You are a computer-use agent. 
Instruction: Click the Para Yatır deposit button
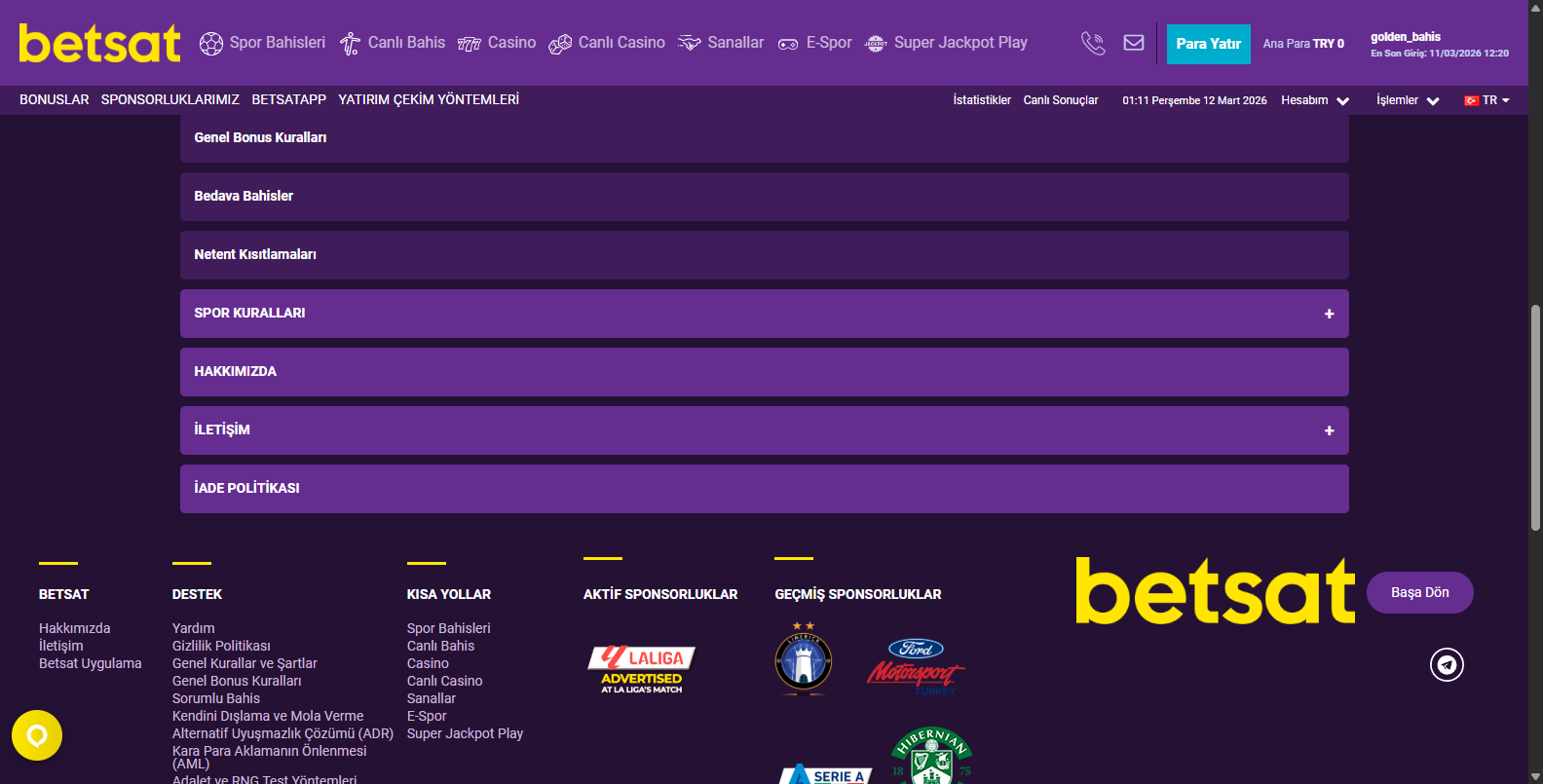1209,44
